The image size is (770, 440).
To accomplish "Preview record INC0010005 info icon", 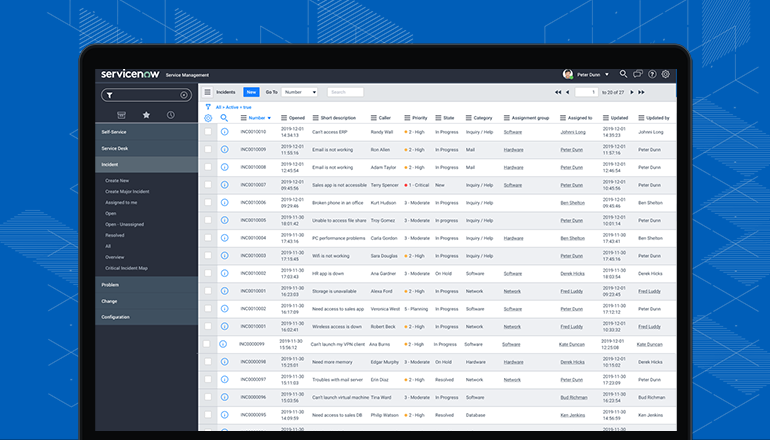I will (224, 220).
